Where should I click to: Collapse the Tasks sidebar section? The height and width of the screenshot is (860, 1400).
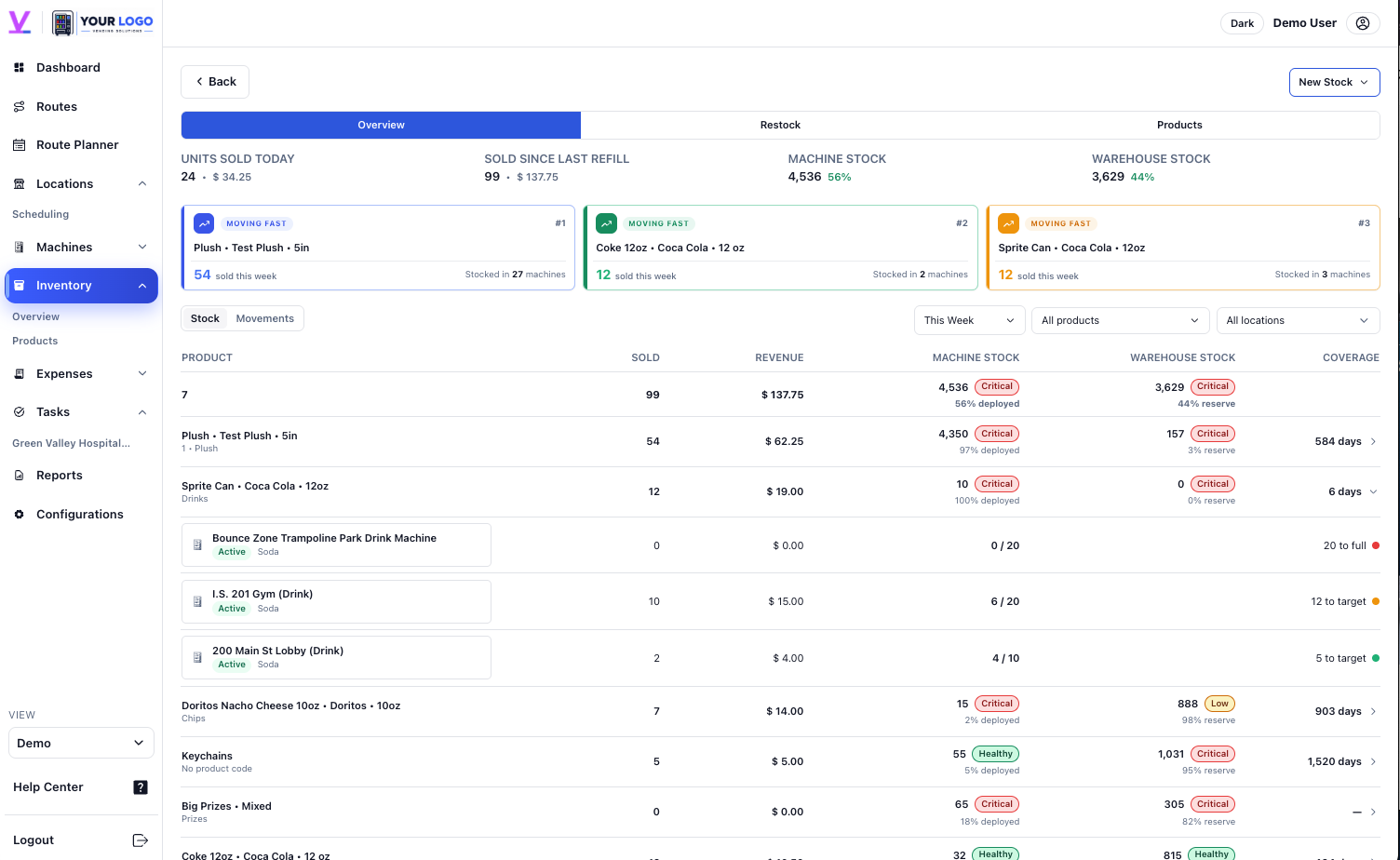pyautogui.click(x=142, y=412)
